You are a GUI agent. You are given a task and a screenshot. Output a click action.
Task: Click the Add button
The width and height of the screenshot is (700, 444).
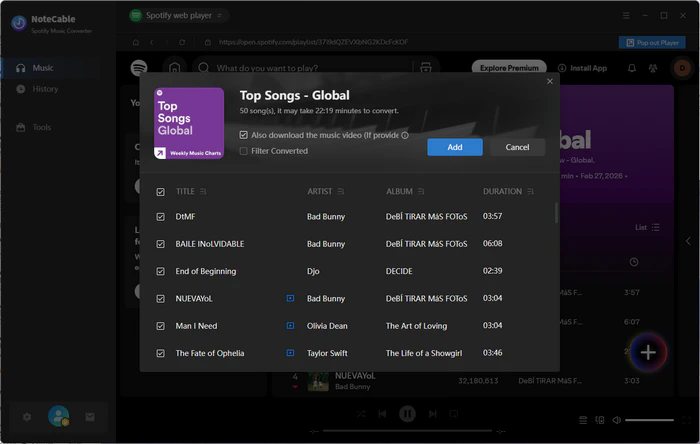click(x=454, y=147)
